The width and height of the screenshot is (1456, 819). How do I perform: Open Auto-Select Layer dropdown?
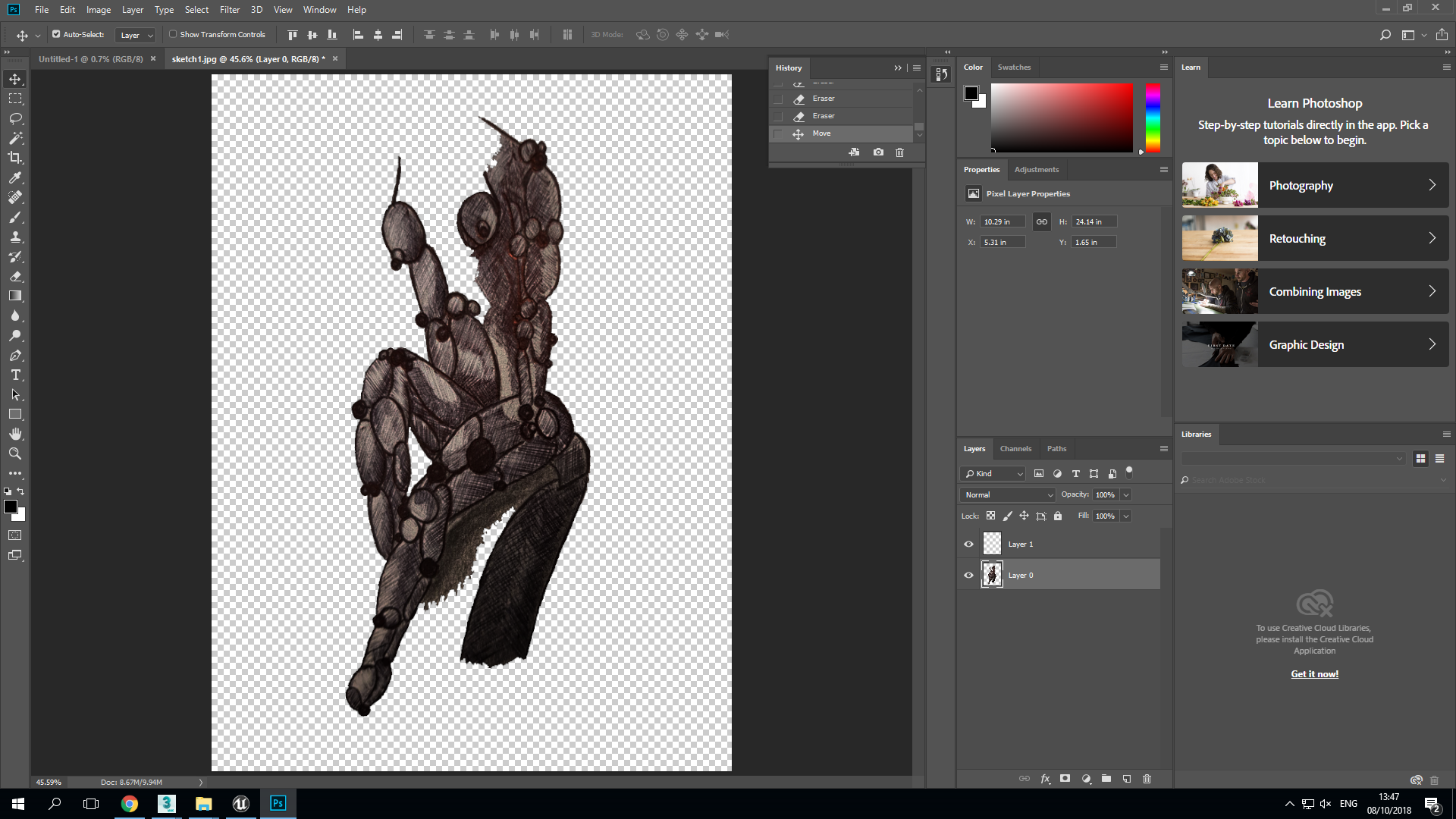coord(136,35)
